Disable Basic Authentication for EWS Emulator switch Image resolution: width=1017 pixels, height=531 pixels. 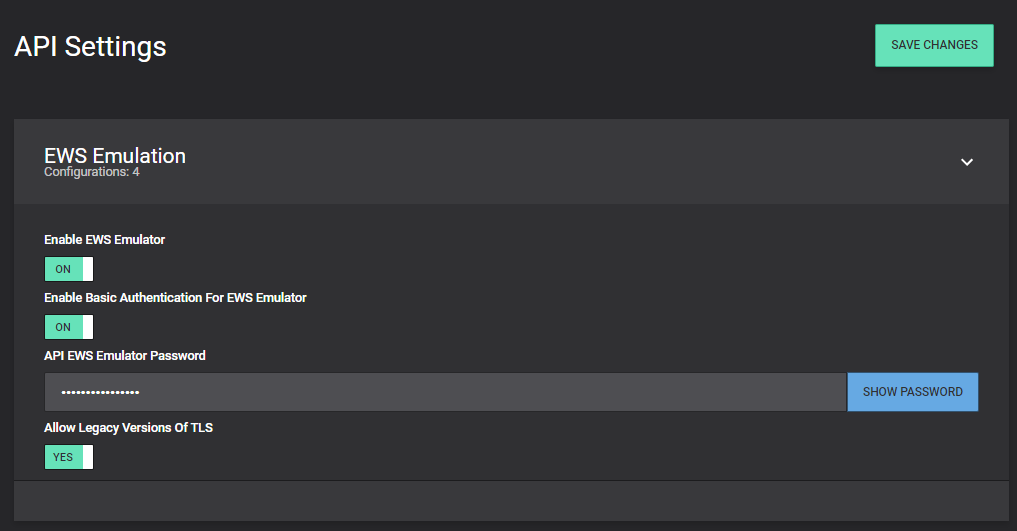[x=68, y=327]
